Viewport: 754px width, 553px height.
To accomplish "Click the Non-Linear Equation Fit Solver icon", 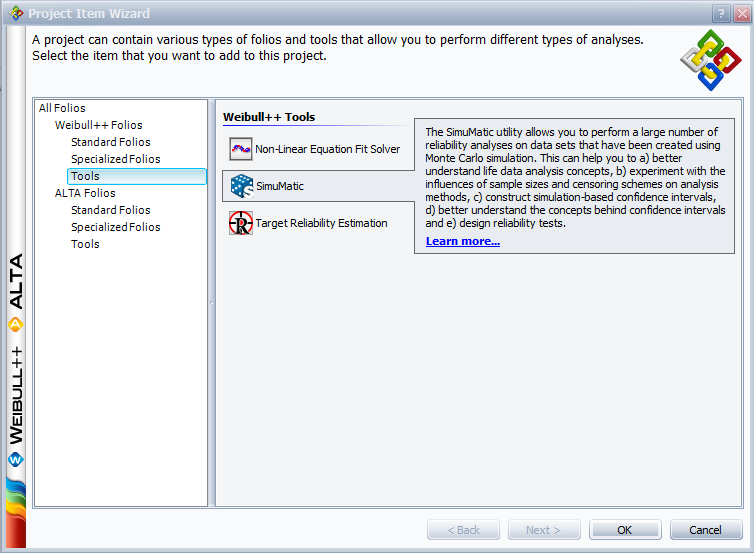I will pos(240,149).
